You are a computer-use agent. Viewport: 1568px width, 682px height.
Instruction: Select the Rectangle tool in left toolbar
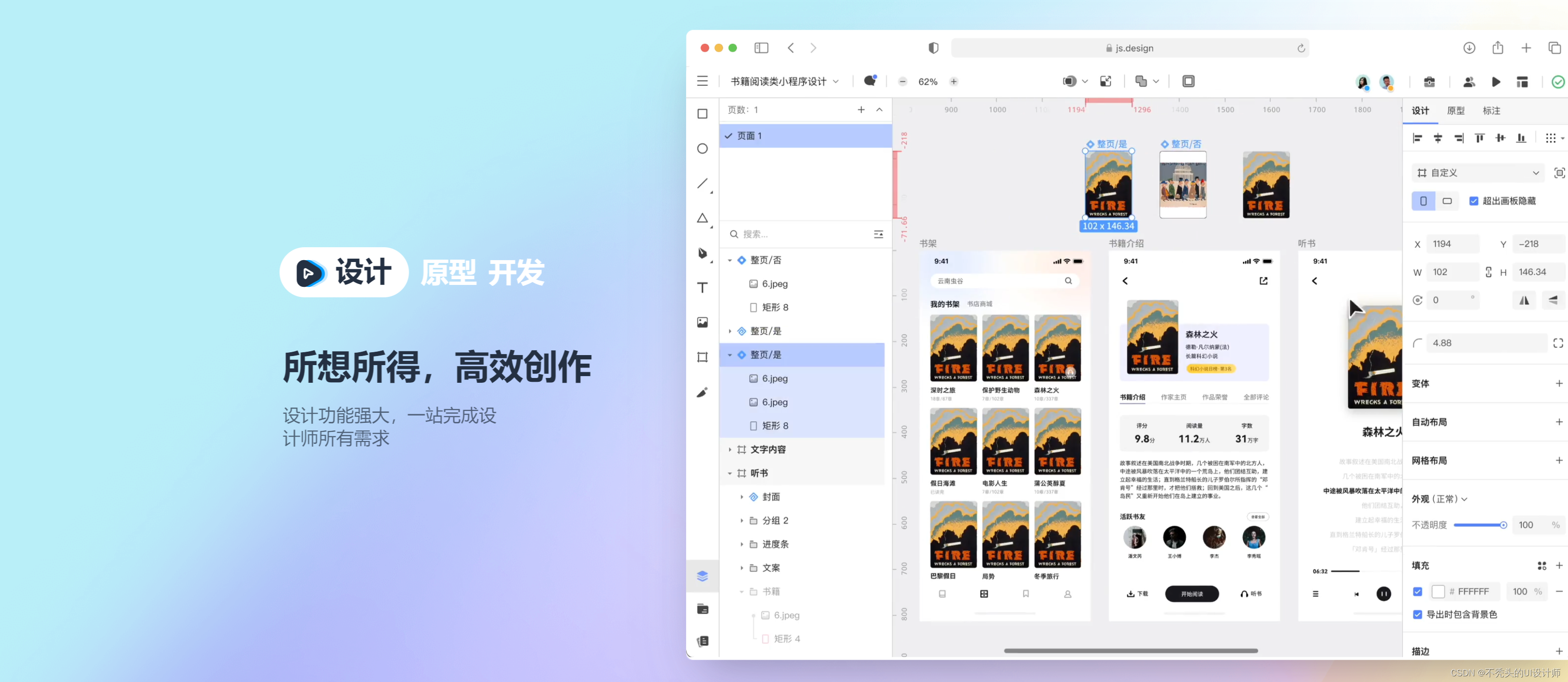coord(702,114)
